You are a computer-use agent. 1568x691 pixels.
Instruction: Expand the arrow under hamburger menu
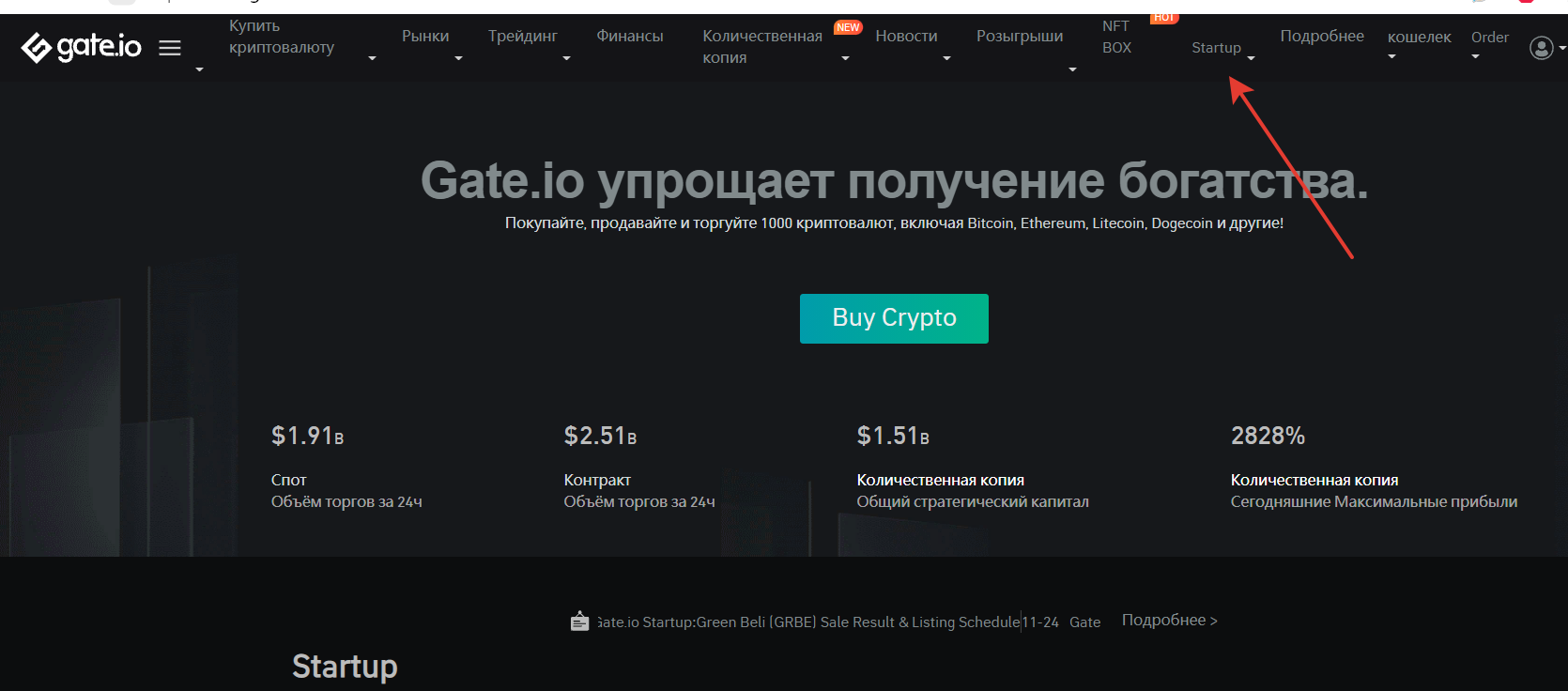point(199,69)
